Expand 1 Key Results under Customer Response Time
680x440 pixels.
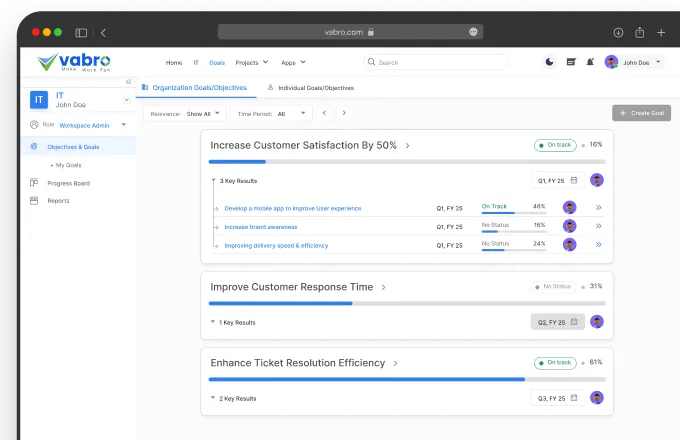click(213, 322)
